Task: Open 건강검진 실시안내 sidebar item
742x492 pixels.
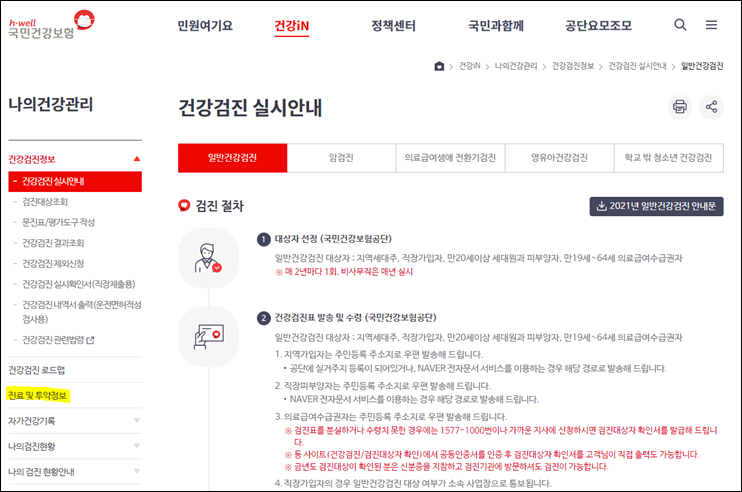Action: (x=75, y=182)
